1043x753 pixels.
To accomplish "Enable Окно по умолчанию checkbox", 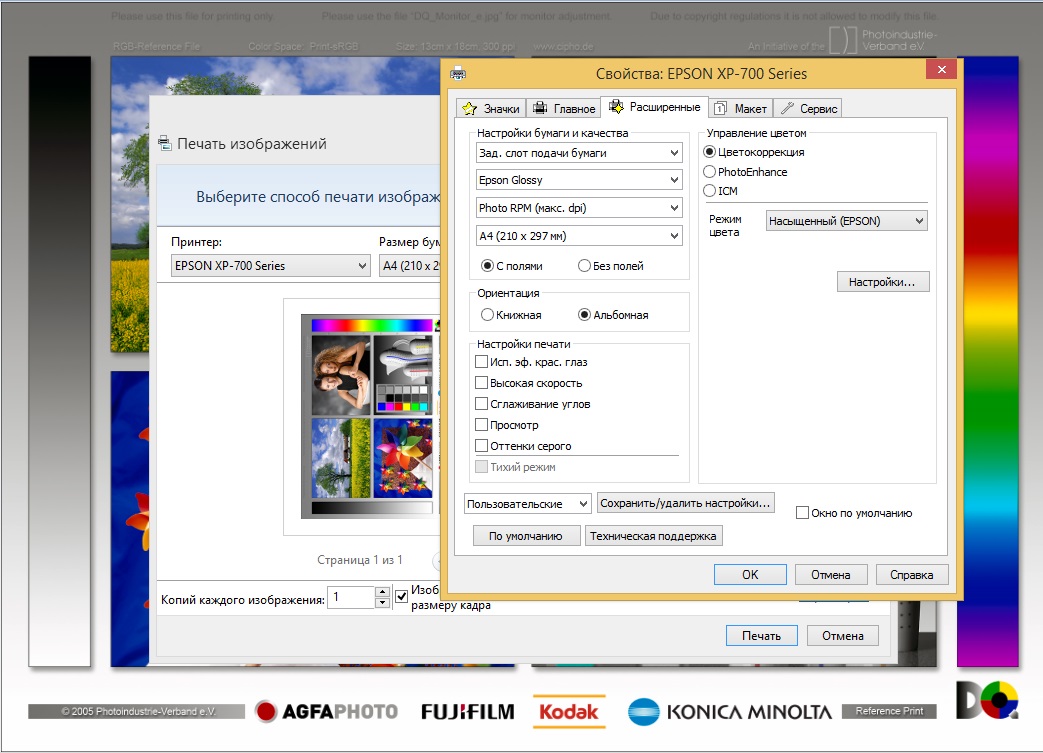I will click(802, 513).
